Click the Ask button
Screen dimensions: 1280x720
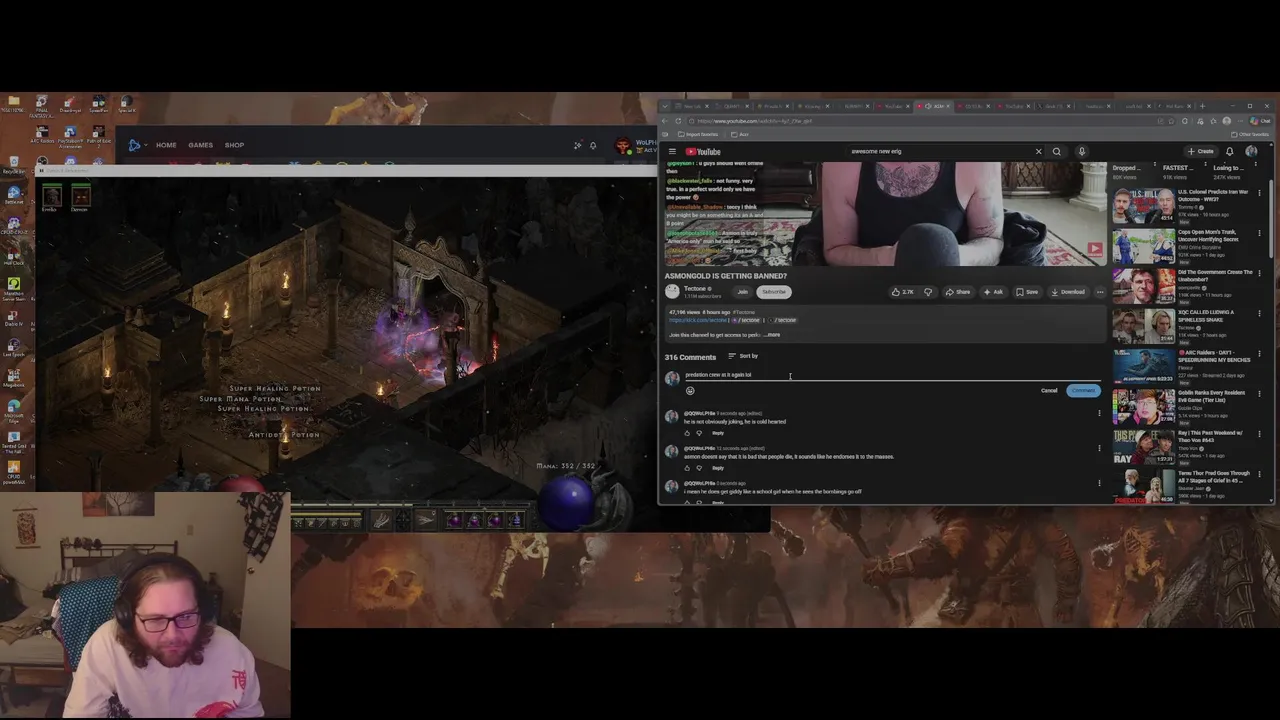pos(993,292)
